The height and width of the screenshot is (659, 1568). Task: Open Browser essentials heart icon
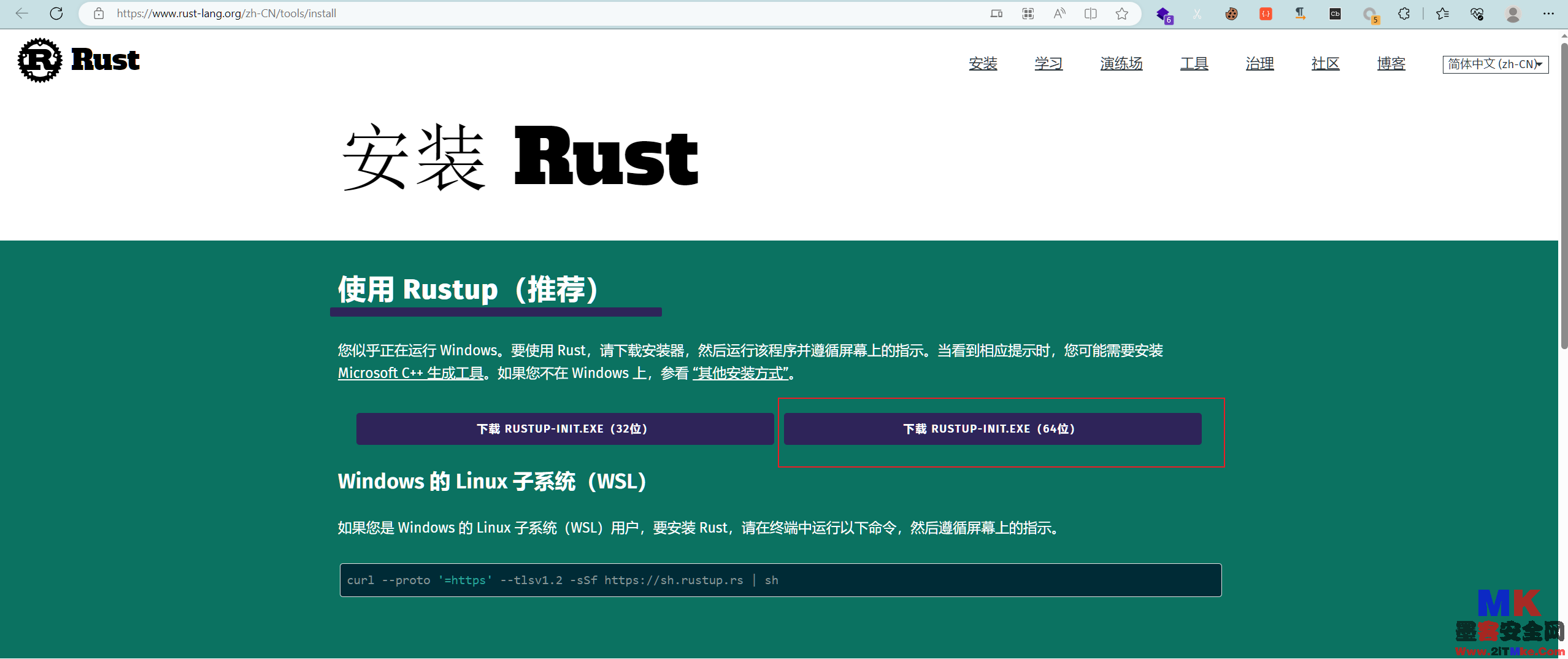[x=1477, y=13]
